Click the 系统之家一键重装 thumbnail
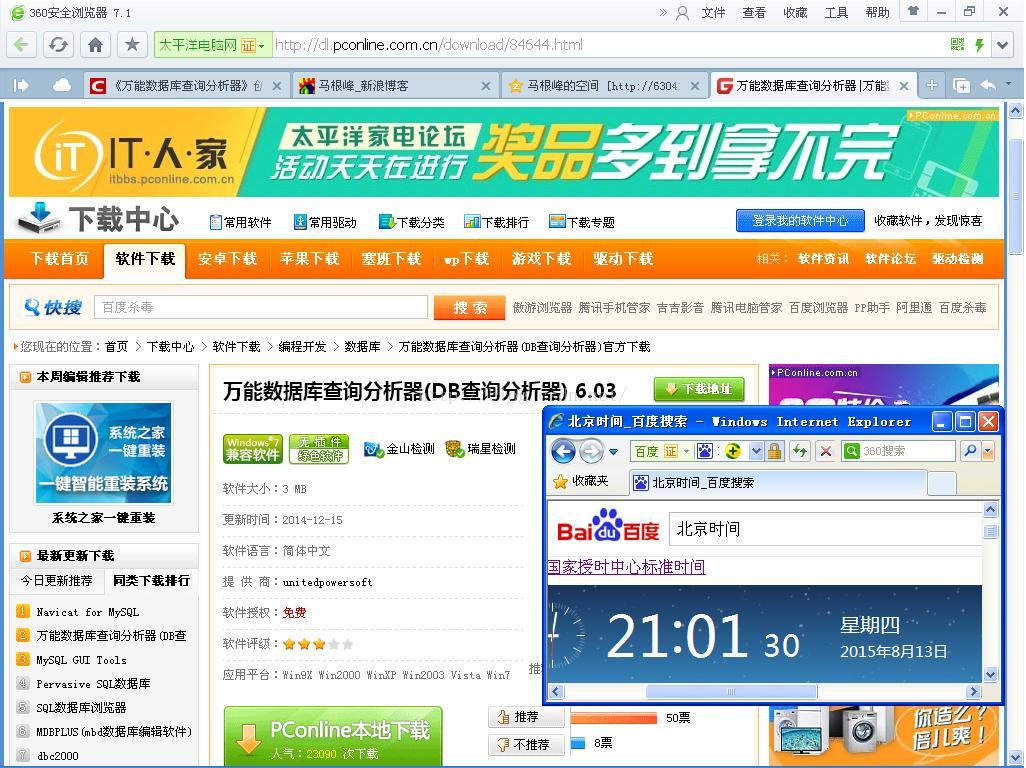 [103, 453]
